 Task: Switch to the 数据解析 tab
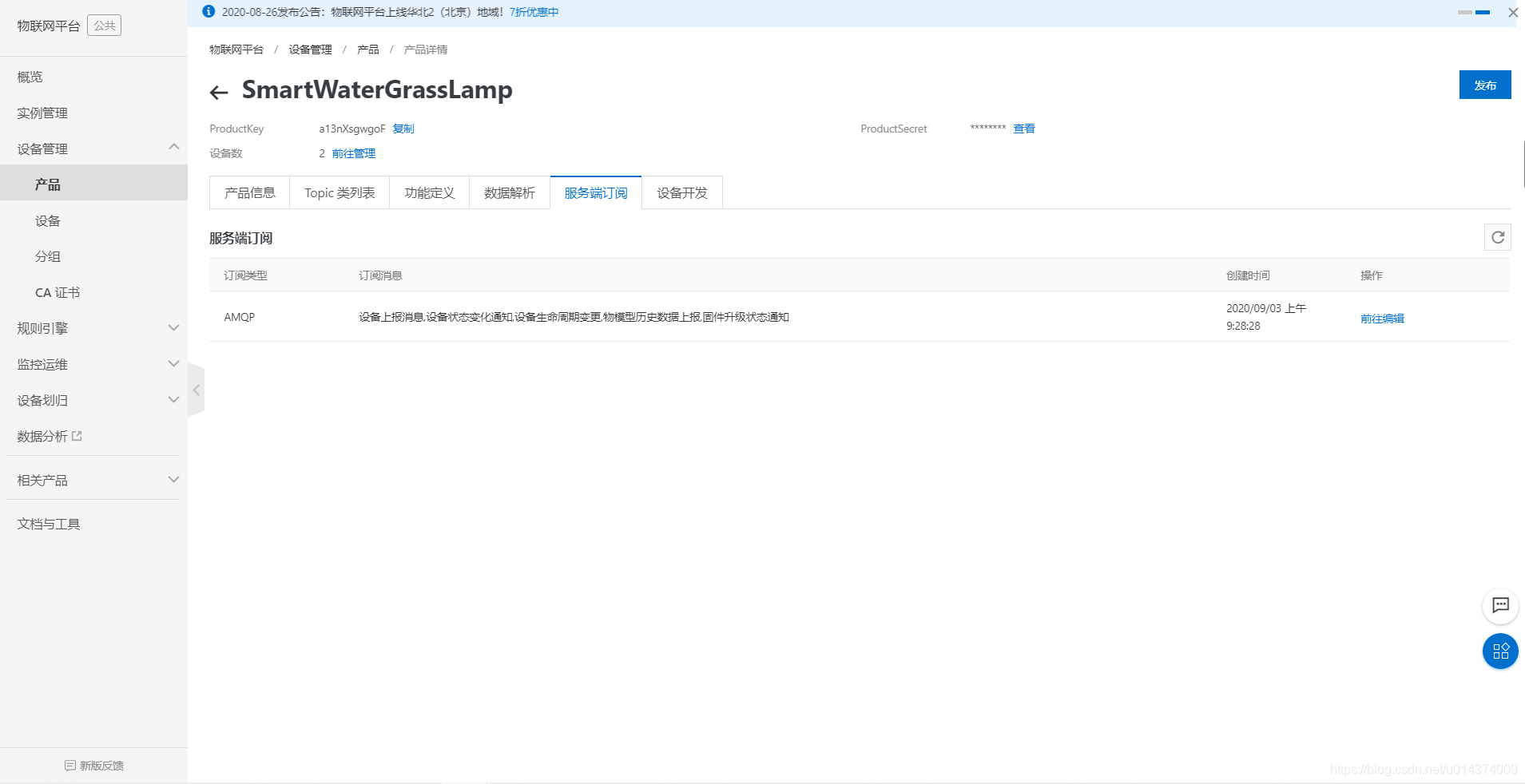[510, 192]
